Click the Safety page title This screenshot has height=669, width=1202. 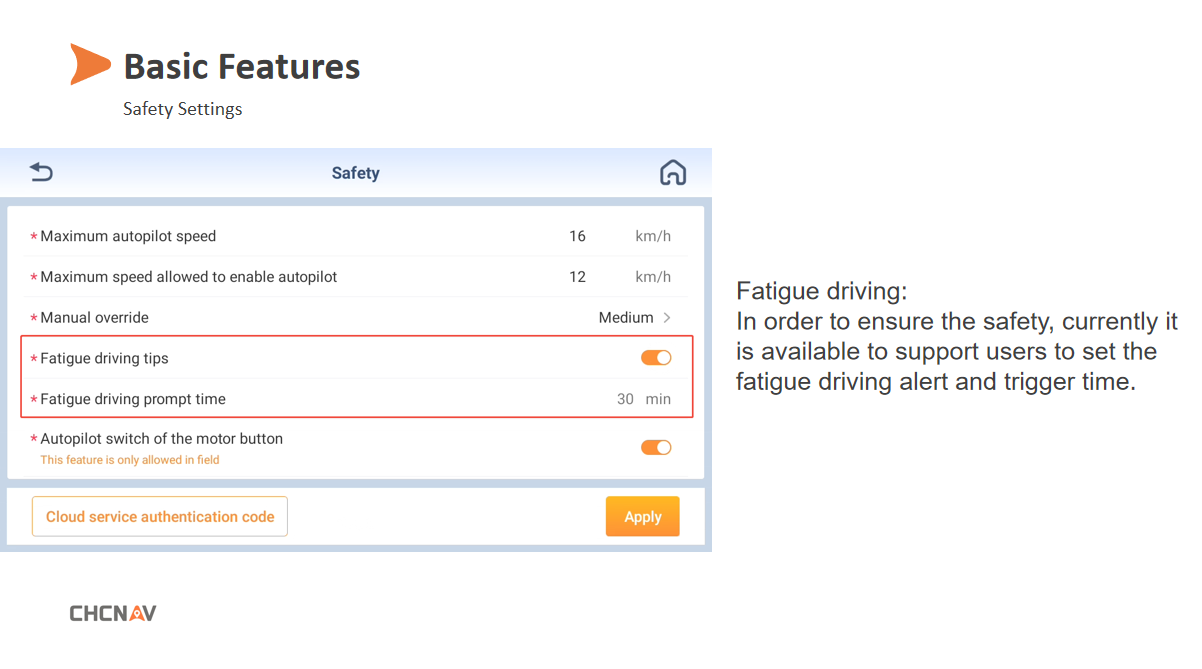[356, 173]
